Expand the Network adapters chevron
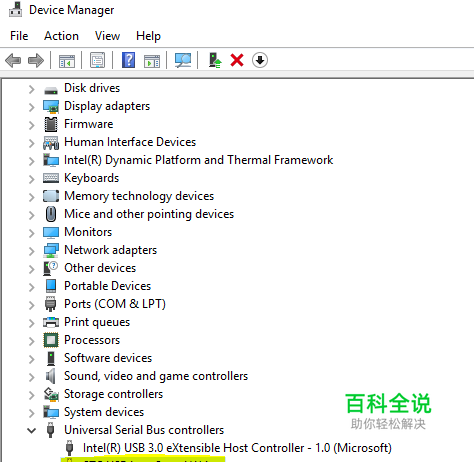The image size is (474, 462). pos(31,251)
